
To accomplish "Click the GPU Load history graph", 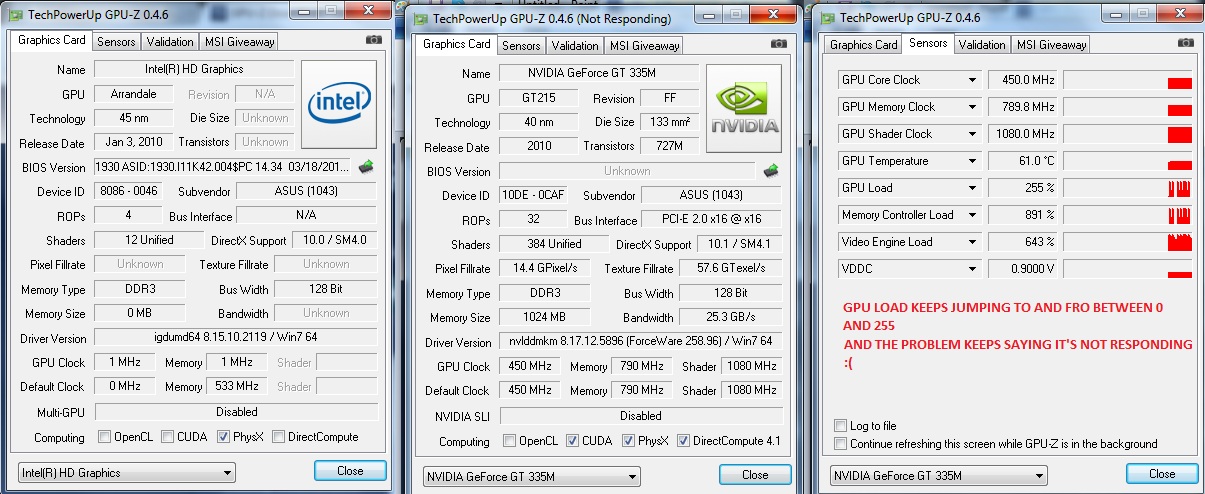I will tap(1128, 188).
